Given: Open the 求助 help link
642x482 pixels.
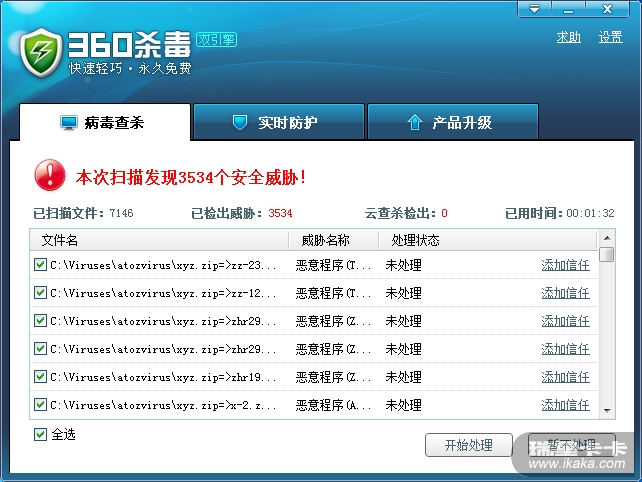Looking at the screenshot, I should pyautogui.click(x=569, y=38).
